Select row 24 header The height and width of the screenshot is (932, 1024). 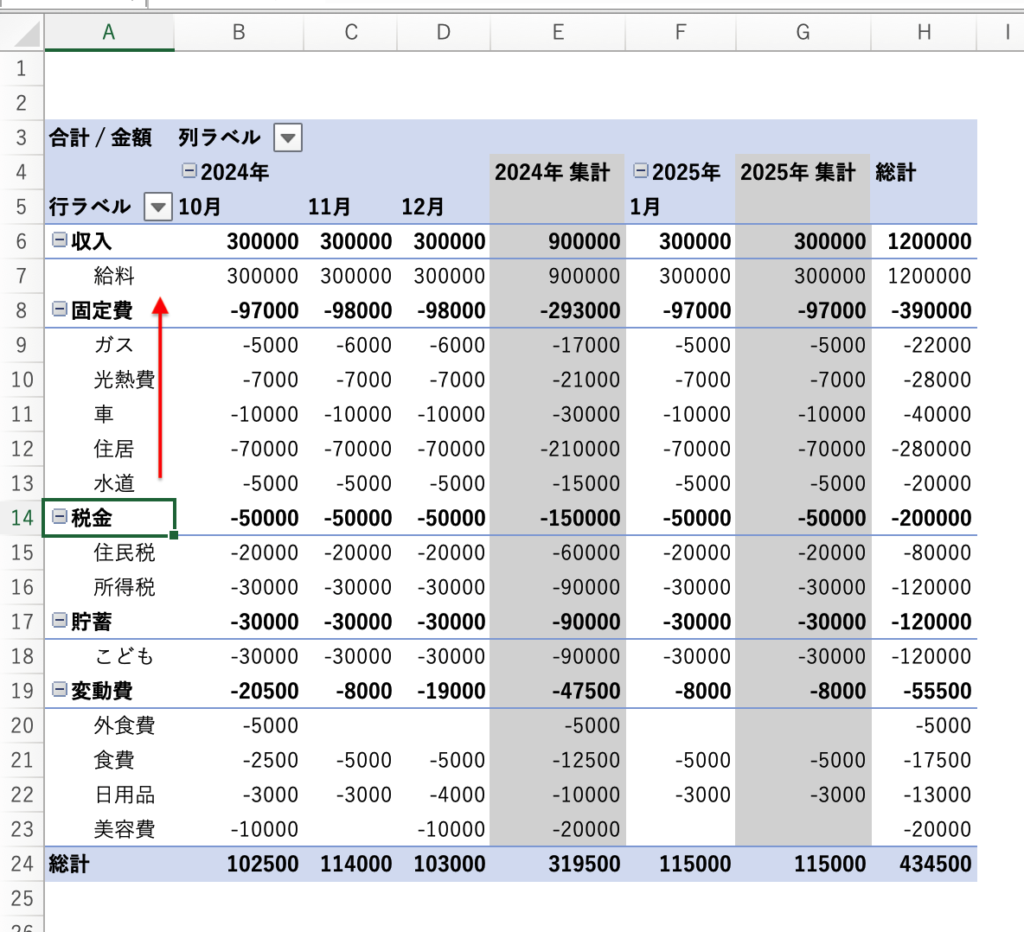22,863
